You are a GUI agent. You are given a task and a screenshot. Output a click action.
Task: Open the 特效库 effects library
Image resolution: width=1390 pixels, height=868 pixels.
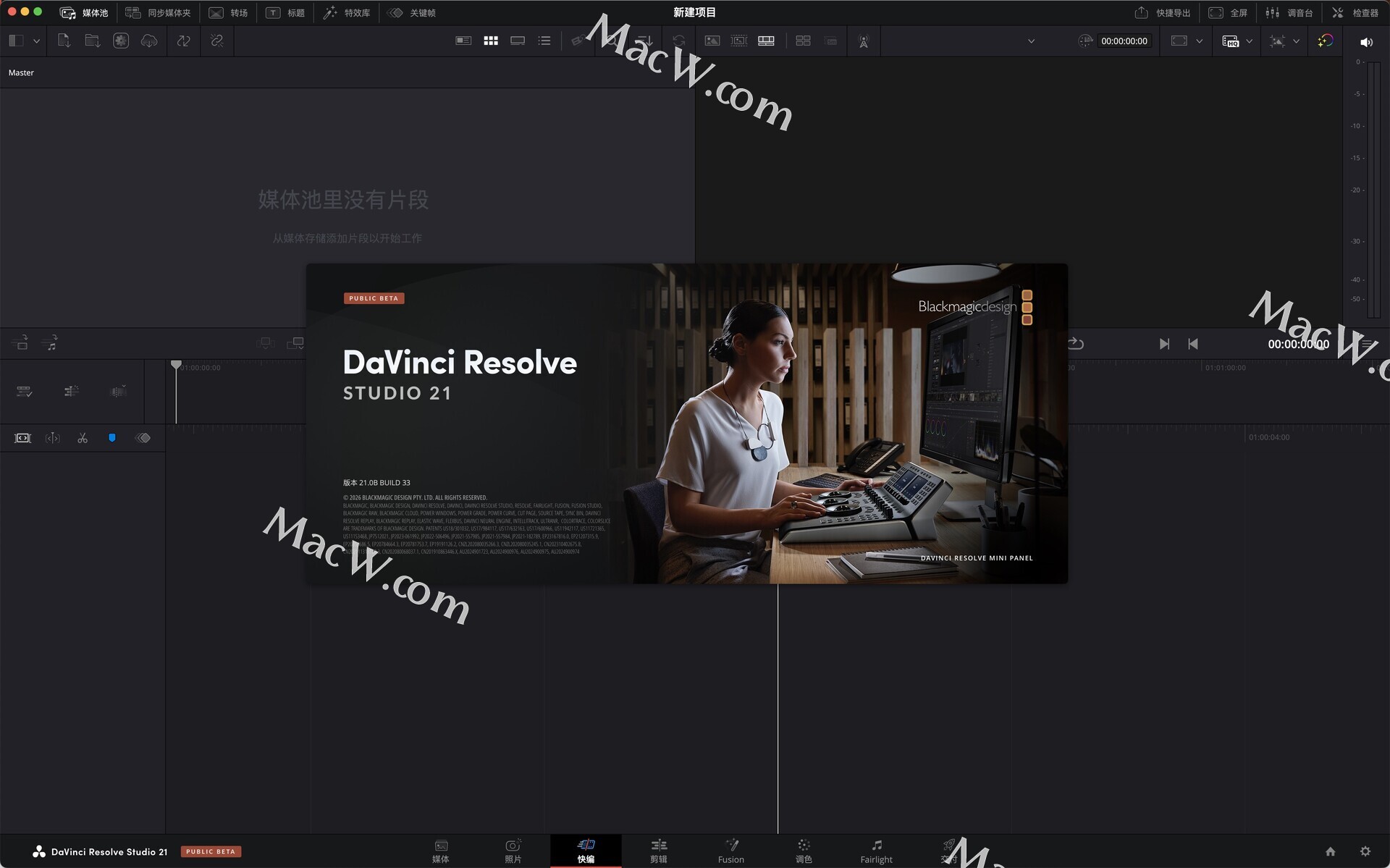tap(347, 13)
